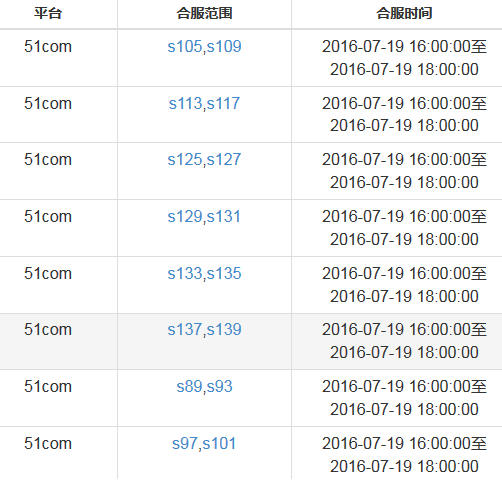Open the s113,s117 server merge link
Viewport: 502px width, 490px height.
click(204, 104)
